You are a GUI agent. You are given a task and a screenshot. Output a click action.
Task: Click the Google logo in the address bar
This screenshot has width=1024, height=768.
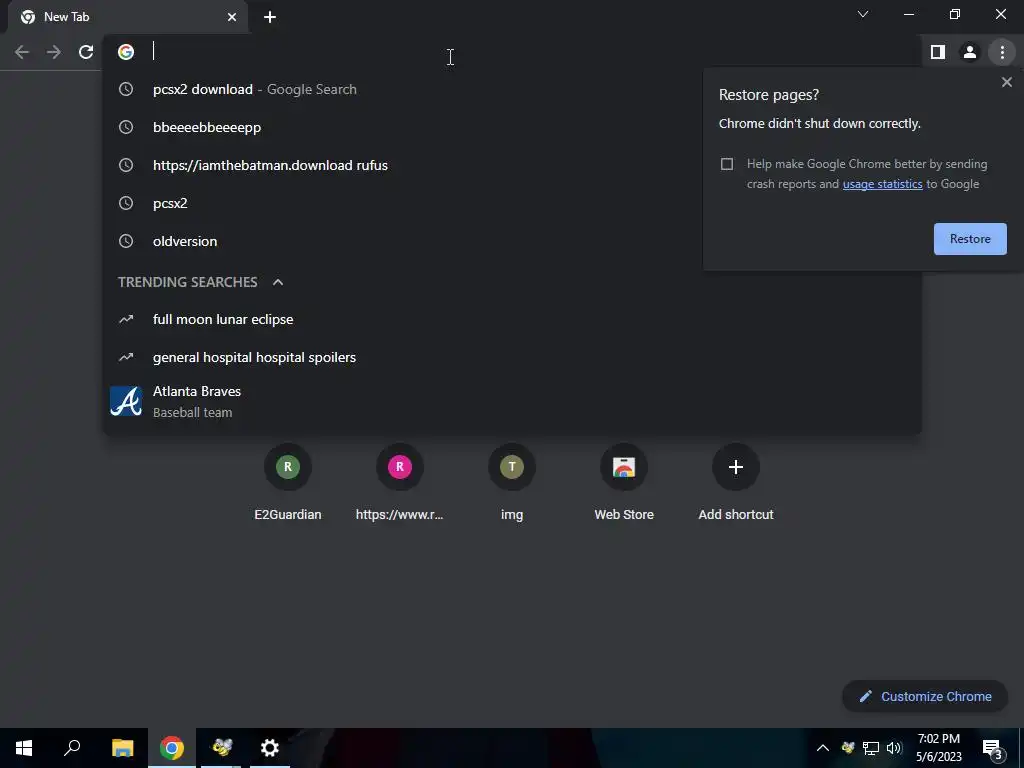(126, 52)
